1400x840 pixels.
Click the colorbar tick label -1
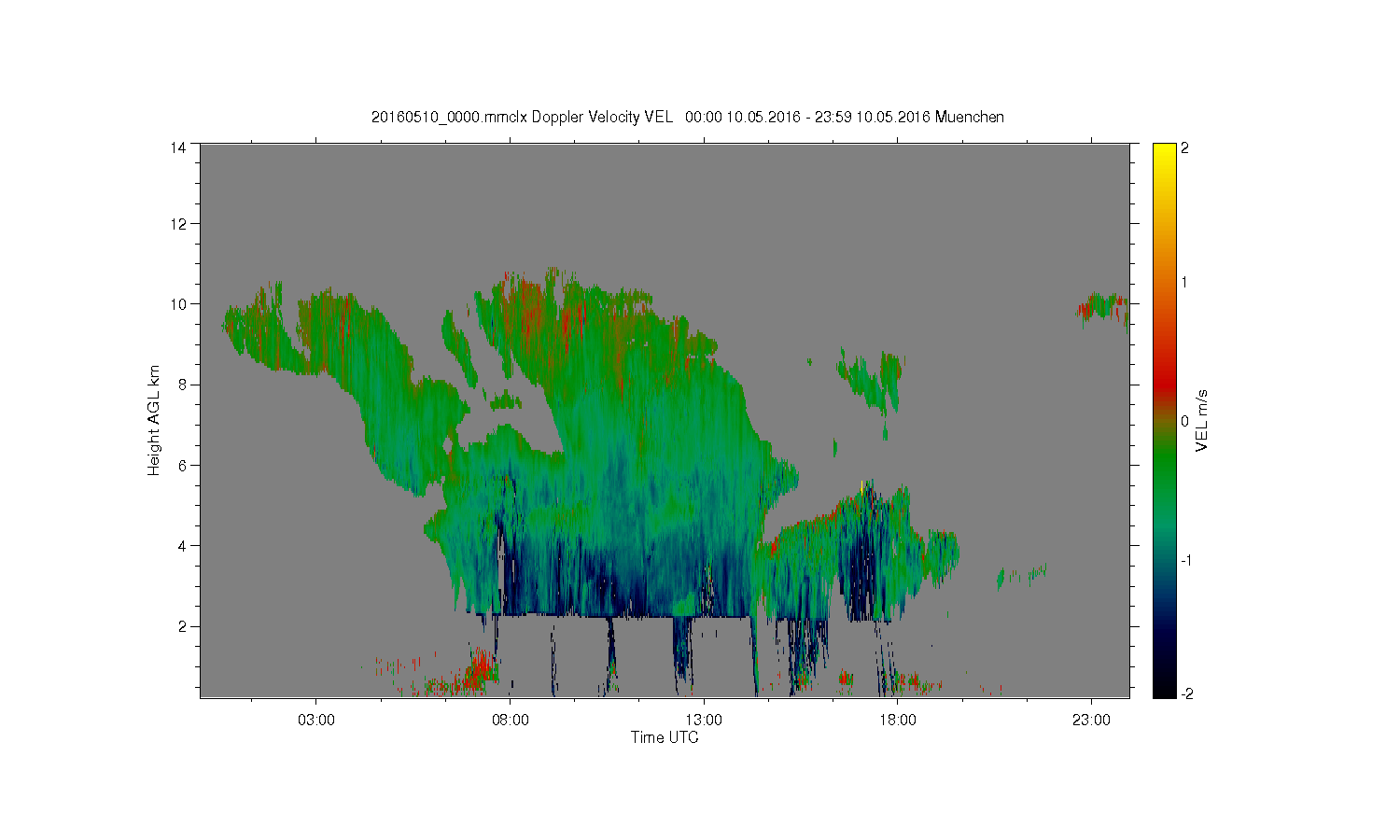click(1187, 560)
